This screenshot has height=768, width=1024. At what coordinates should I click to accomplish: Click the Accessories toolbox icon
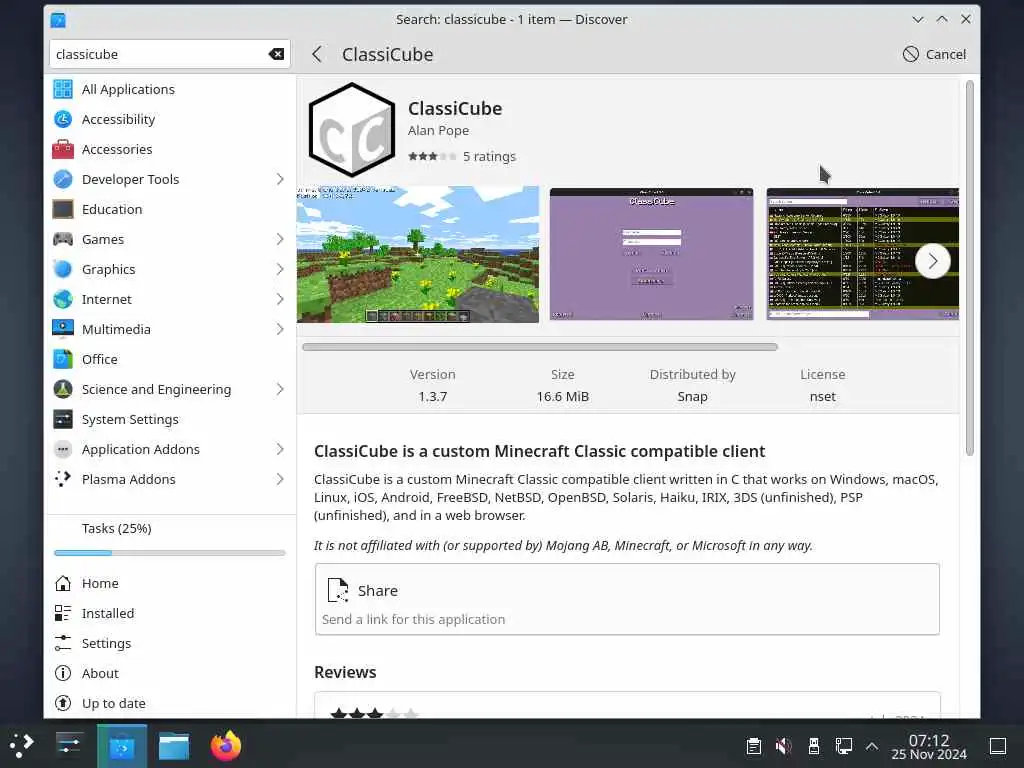63,150
